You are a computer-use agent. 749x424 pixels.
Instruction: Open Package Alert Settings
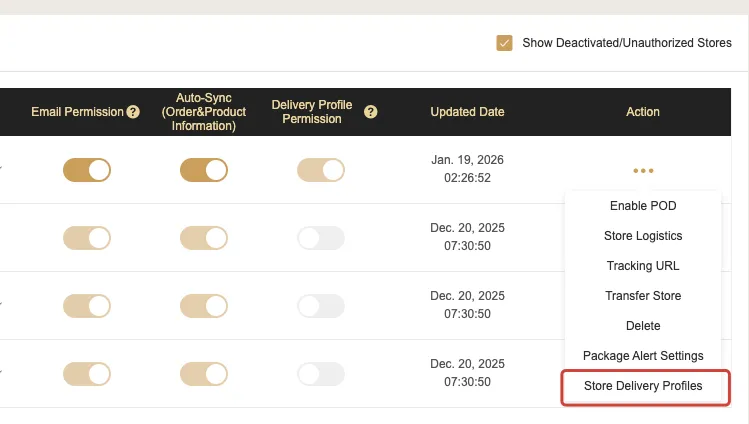643,356
